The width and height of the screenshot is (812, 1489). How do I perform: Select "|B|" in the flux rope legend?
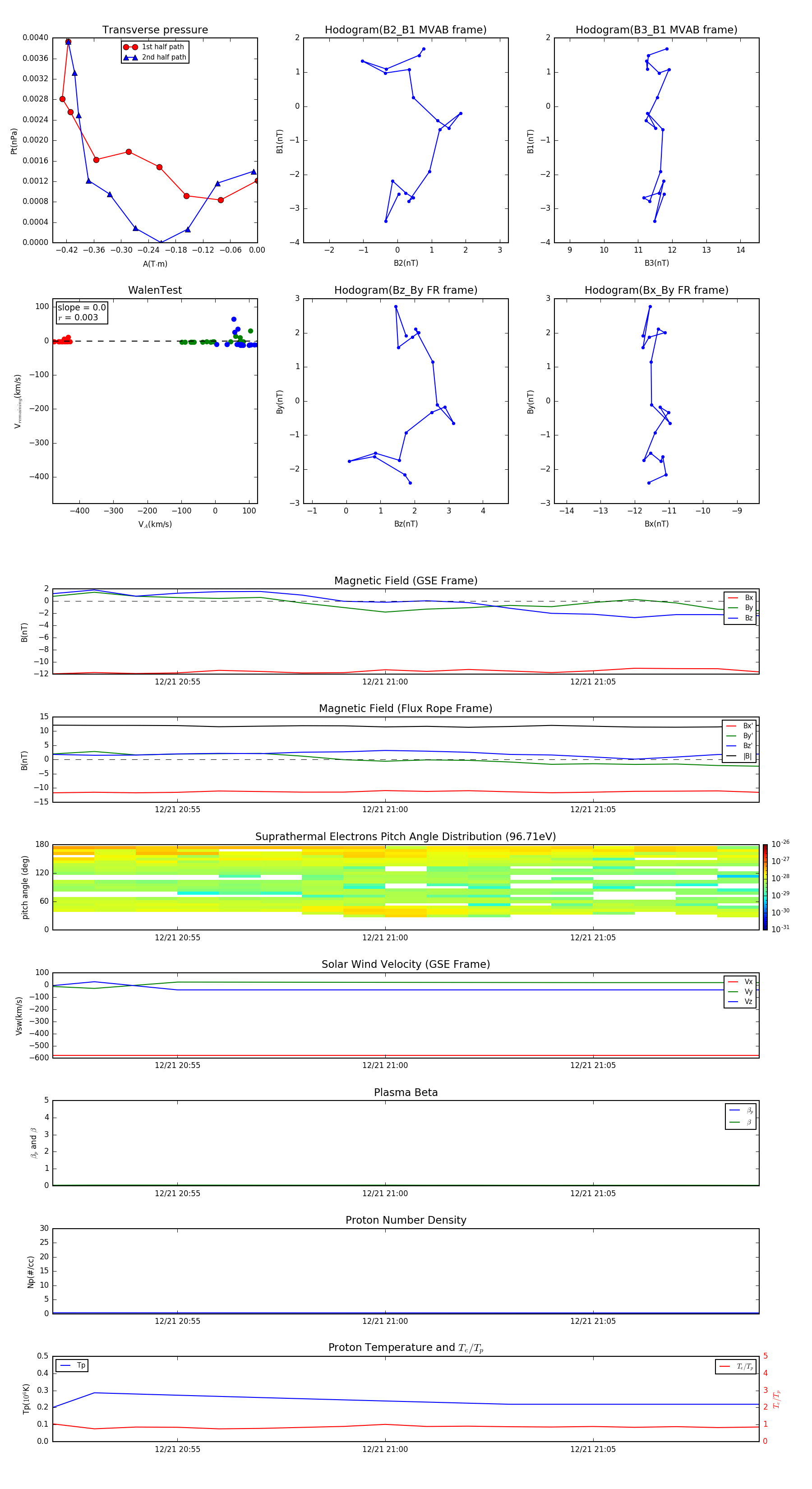(x=740, y=756)
